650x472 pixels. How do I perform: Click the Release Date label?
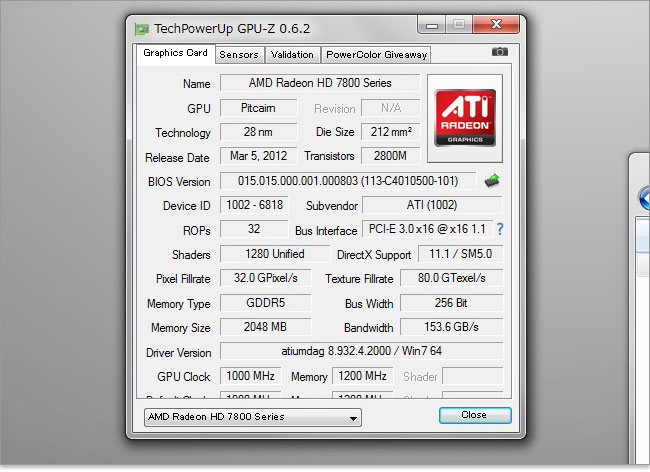coord(177,157)
